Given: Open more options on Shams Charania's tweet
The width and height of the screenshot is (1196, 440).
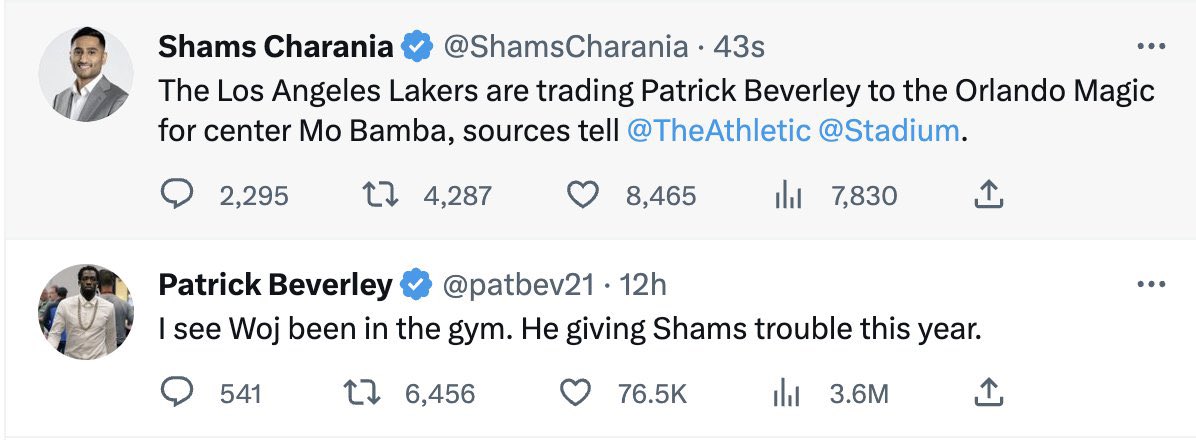Looking at the screenshot, I should (x=1151, y=47).
